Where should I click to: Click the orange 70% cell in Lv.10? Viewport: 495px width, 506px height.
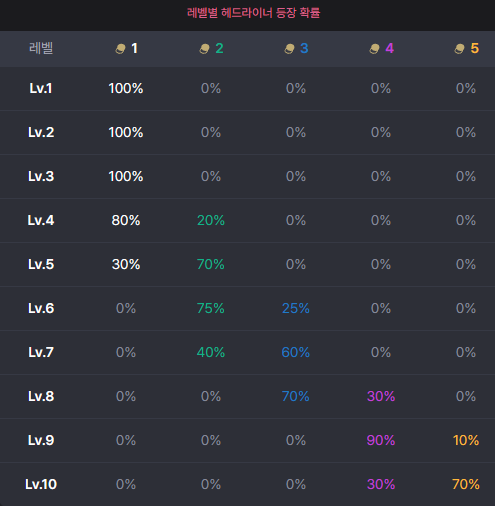coord(466,484)
